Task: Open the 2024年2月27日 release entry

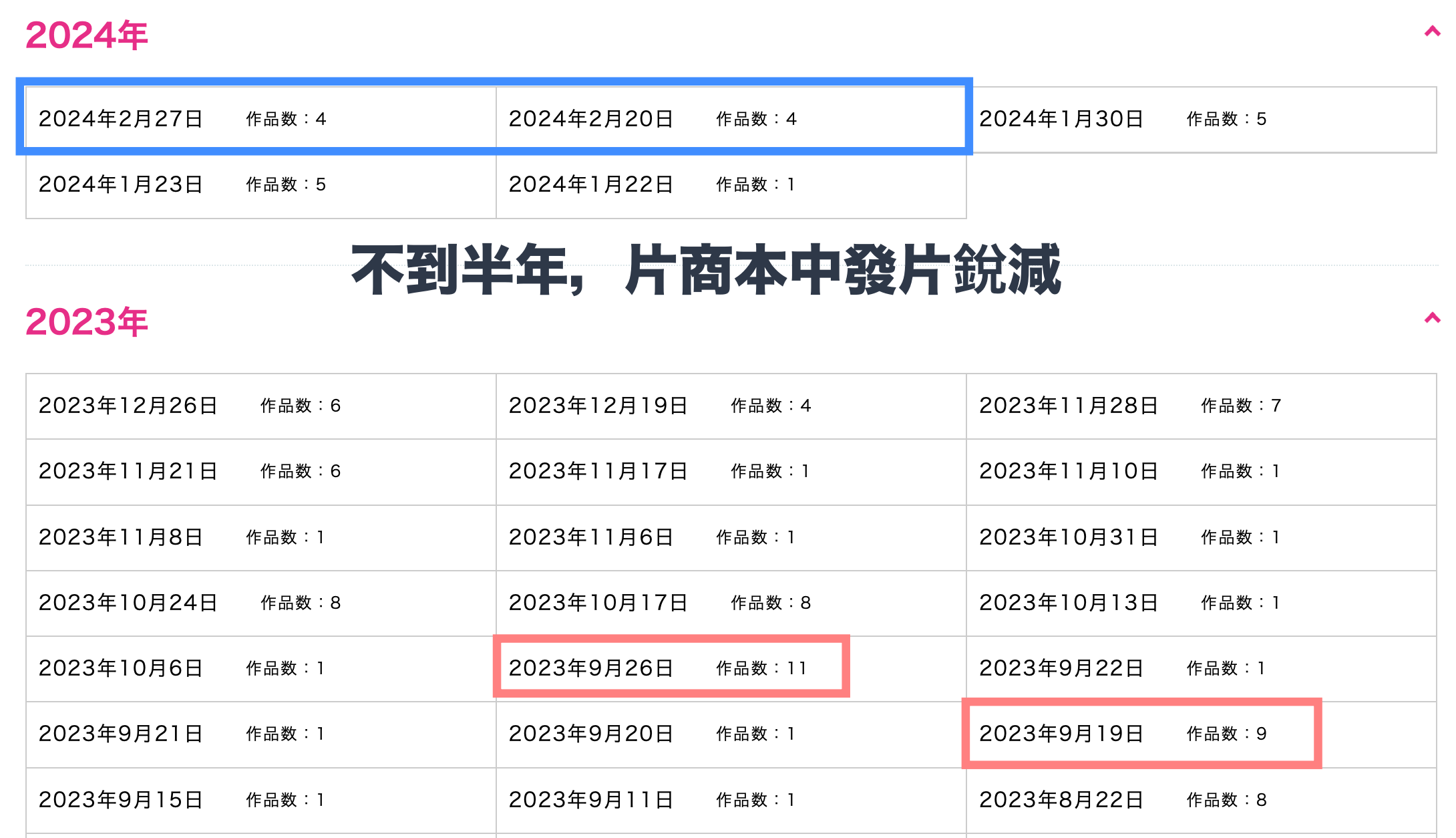Action: point(121,119)
